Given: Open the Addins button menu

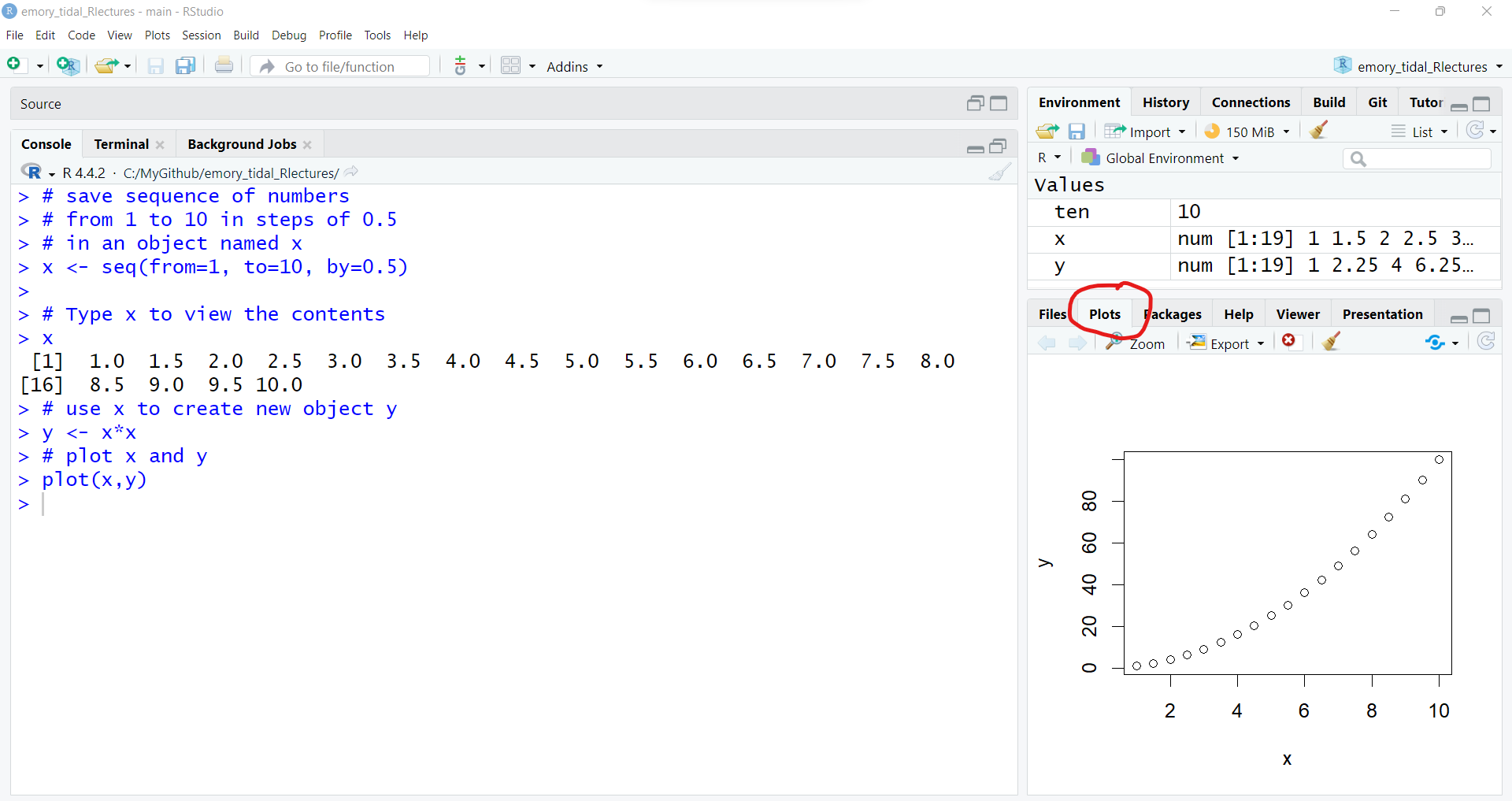Looking at the screenshot, I should [574, 67].
